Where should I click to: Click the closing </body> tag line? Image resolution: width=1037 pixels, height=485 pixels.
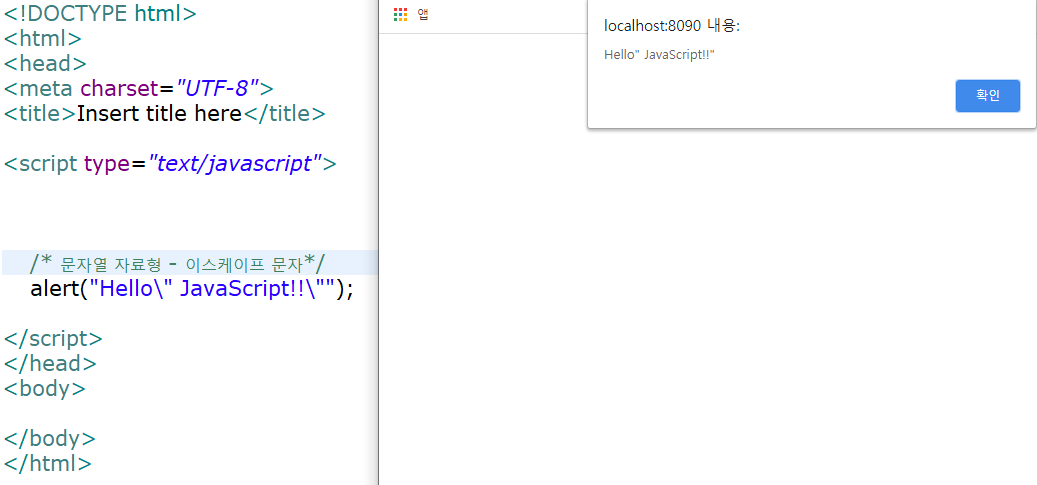tap(50, 438)
